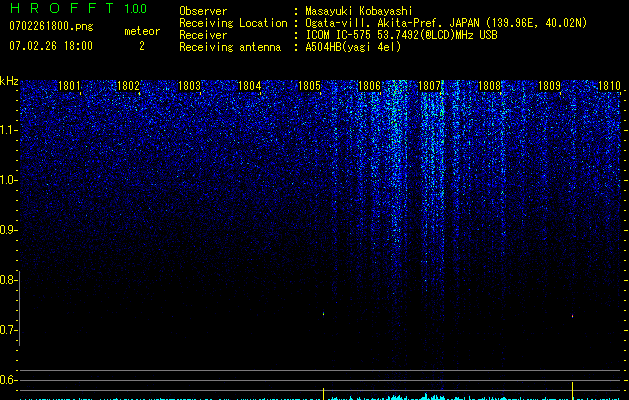Click the yellow meteor marker line near 1809
The height and width of the screenshot is (400, 629).
coord(572,391)
